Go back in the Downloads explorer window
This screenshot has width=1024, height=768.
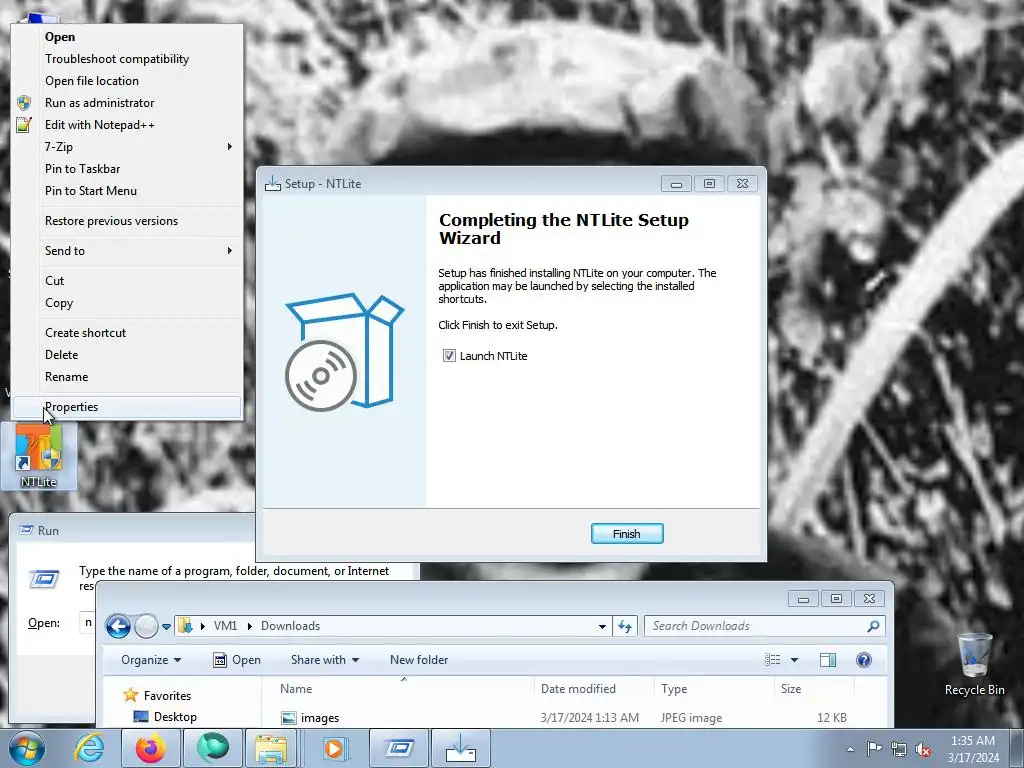click(x=118, y=626)
